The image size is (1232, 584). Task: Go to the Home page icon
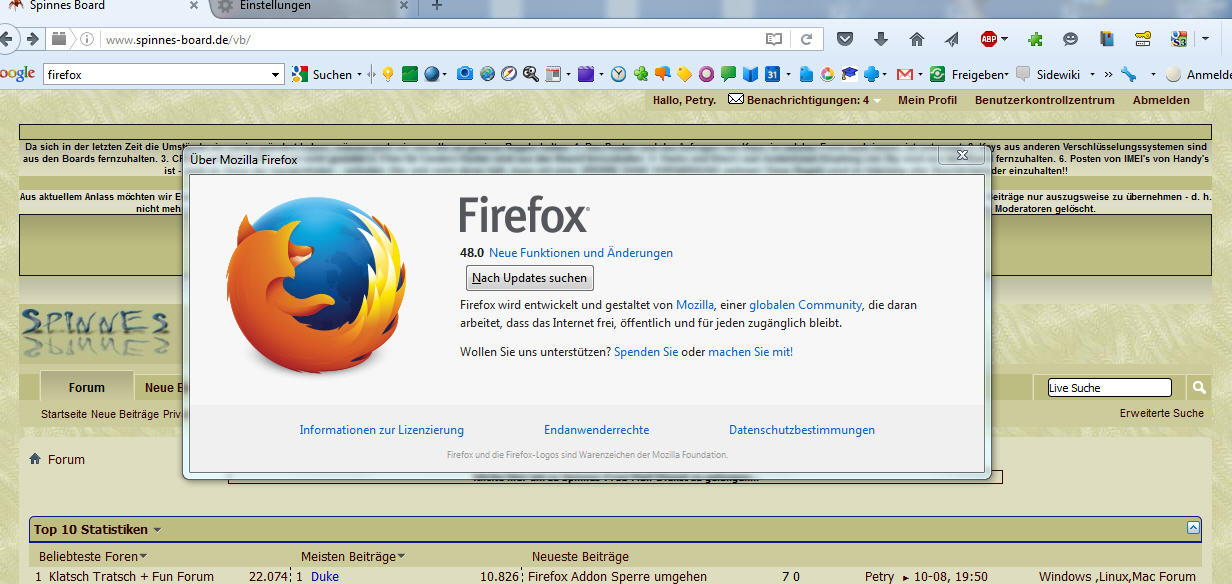point(916,40)
